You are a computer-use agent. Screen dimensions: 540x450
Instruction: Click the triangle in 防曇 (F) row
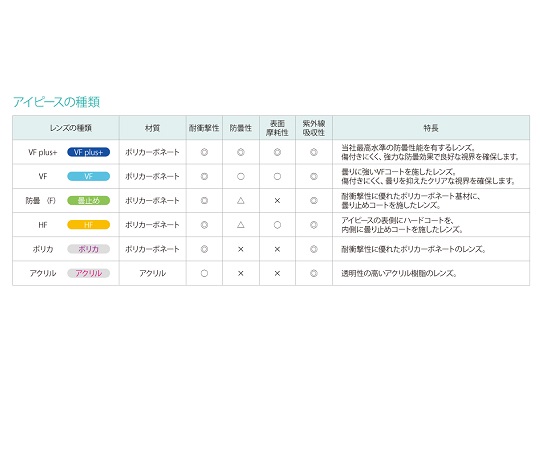click(241, 200)
